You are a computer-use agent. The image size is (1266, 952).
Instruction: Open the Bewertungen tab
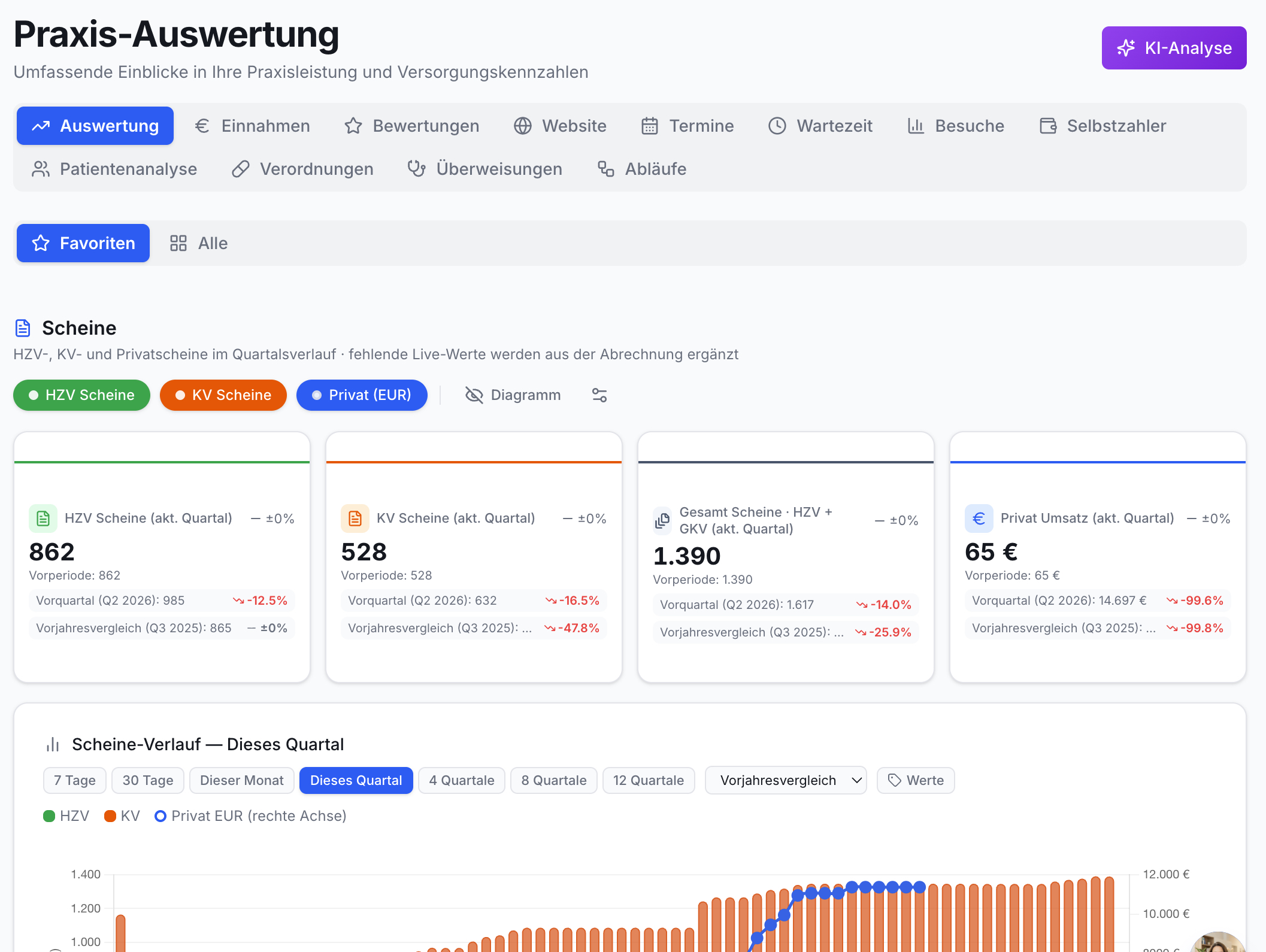411,126
